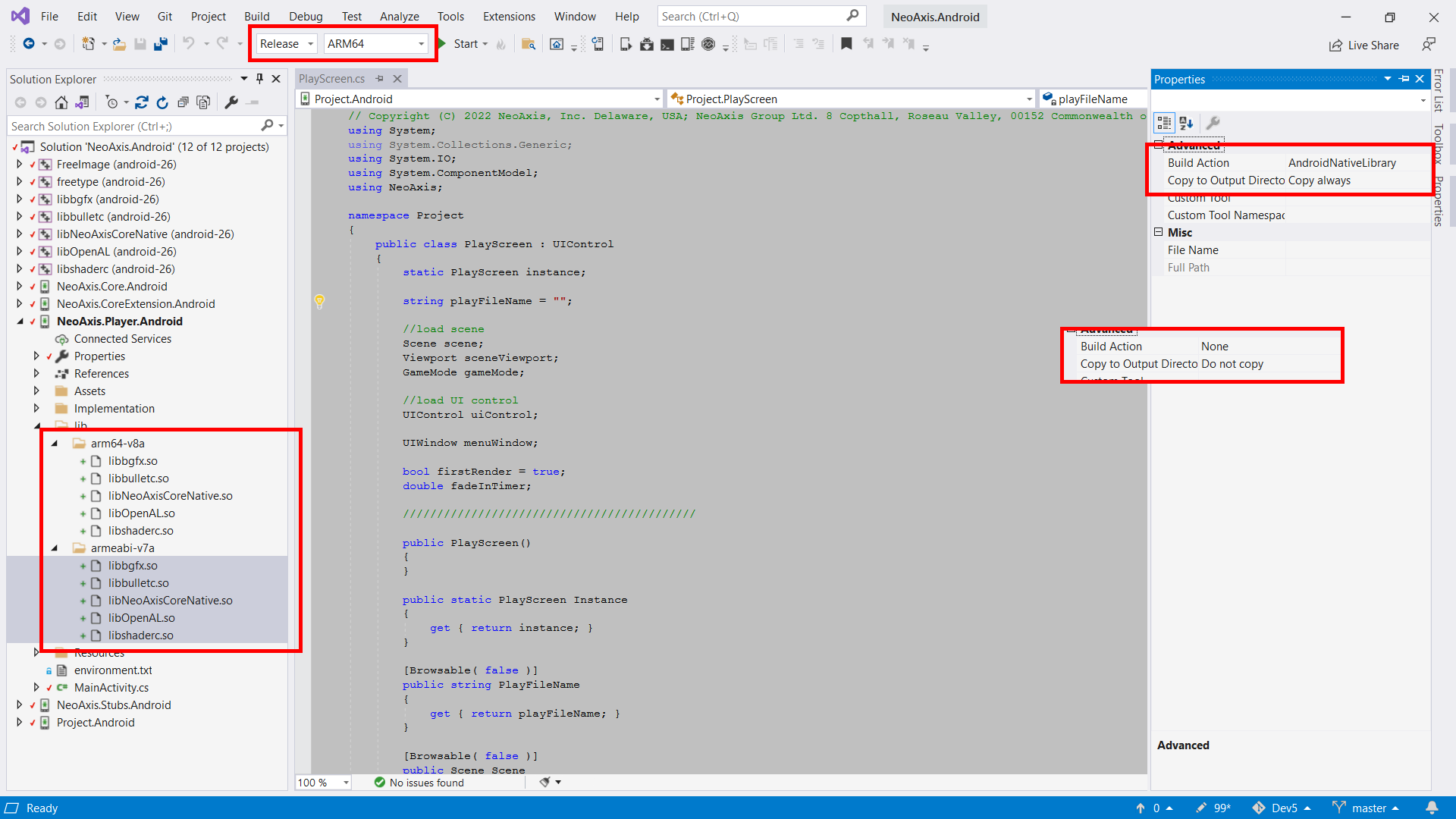
Task: Collapse All in Solution Explorer
Action: [x=183, y=102]
